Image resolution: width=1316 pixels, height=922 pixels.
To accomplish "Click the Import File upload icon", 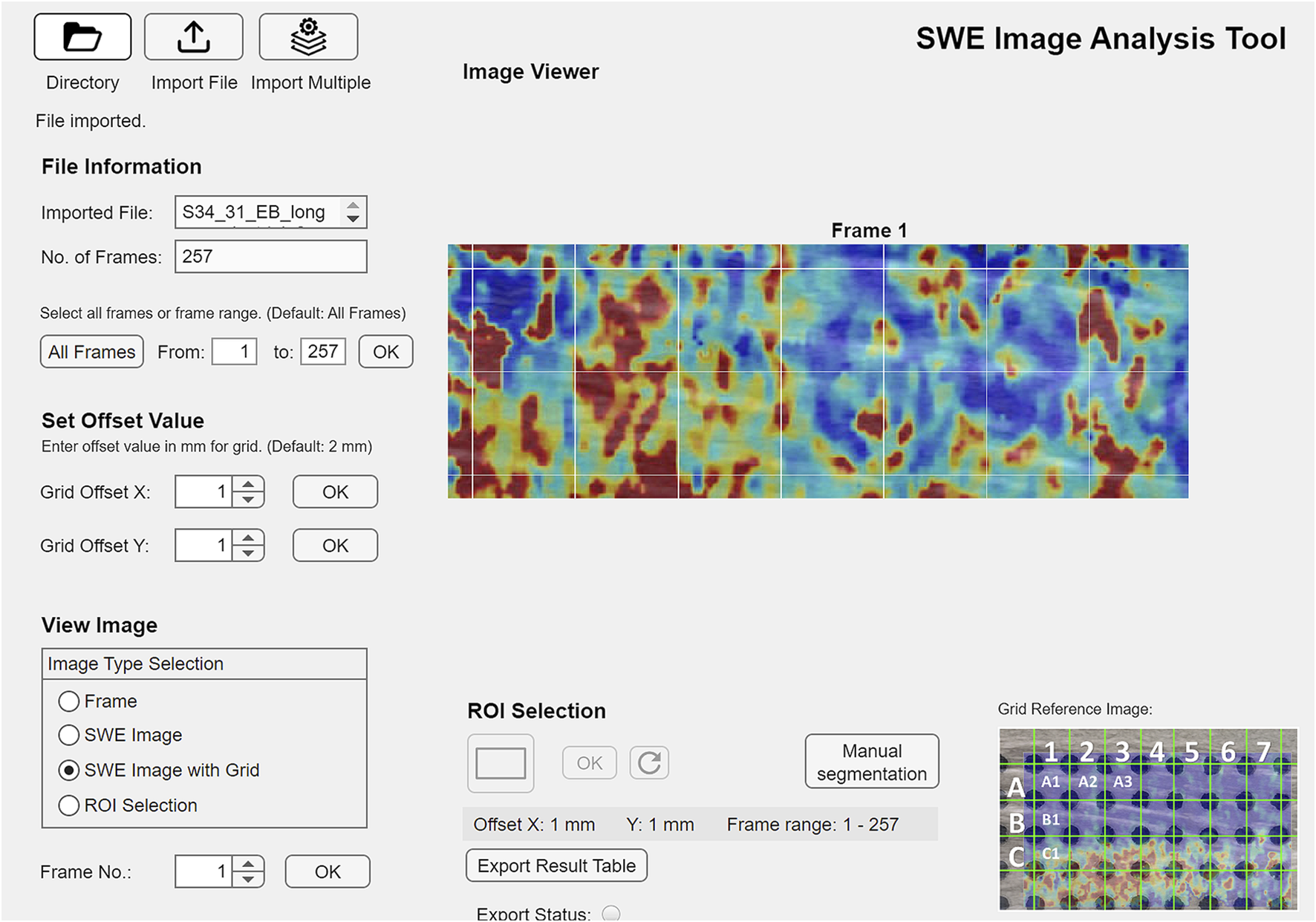I will 193,37.
